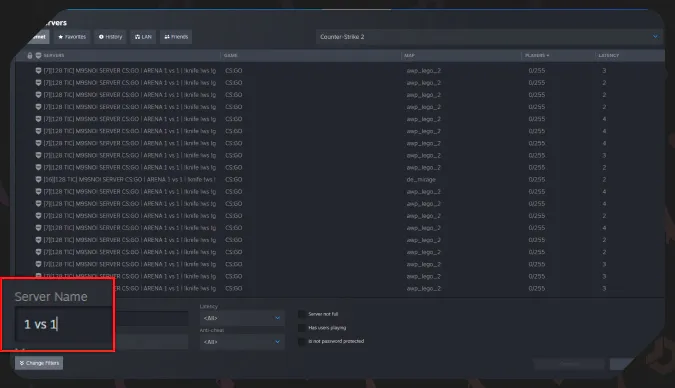The width and height of the screenshot is (675, 388).
Task: Click the de_mirage map cell
Action: (x=421, y=180)
